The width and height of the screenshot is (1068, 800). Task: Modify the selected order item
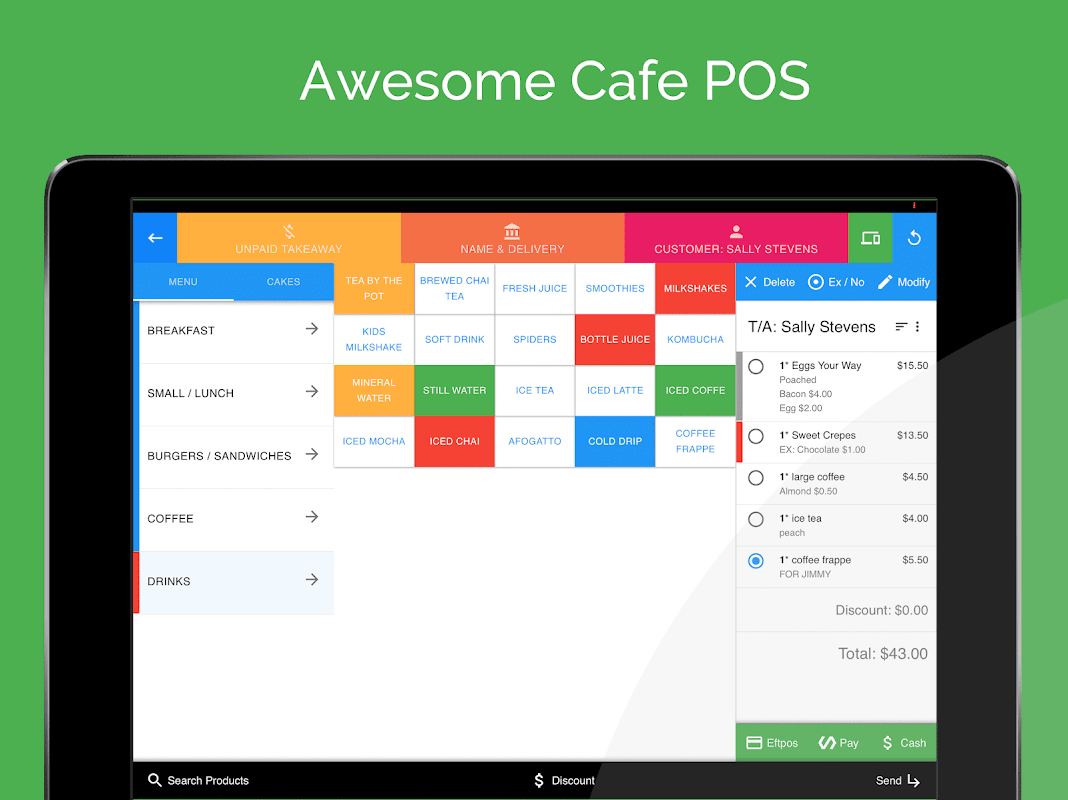coord(903,282)
